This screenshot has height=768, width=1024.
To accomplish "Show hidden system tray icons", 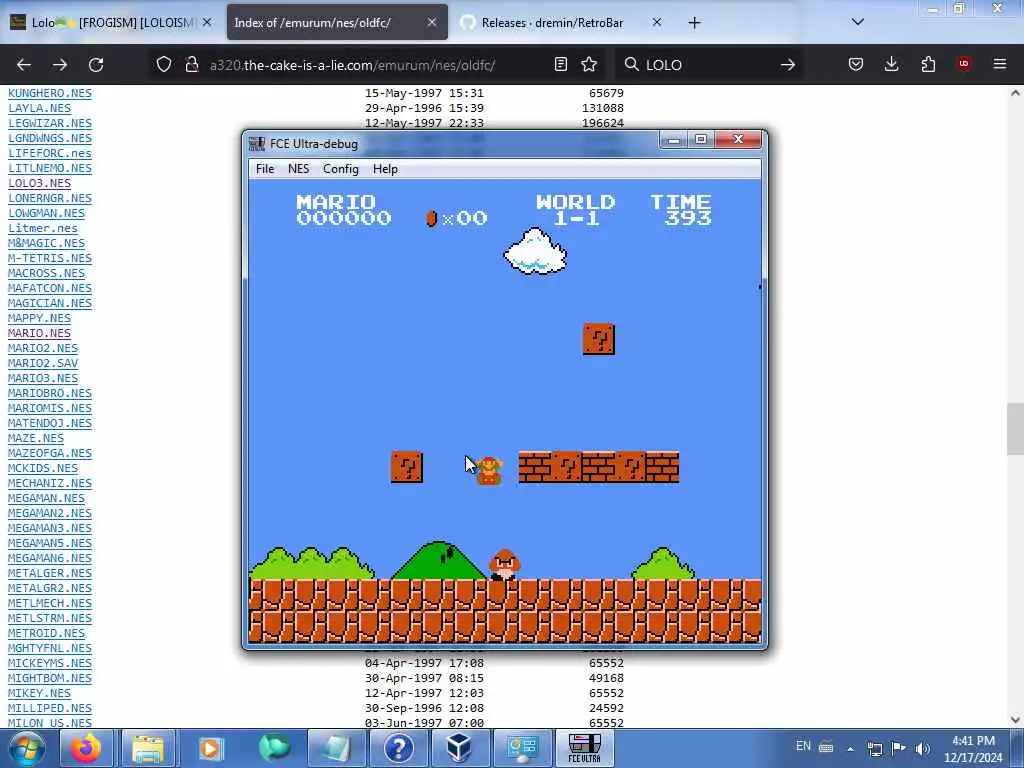I will click(x=850, y=749).
